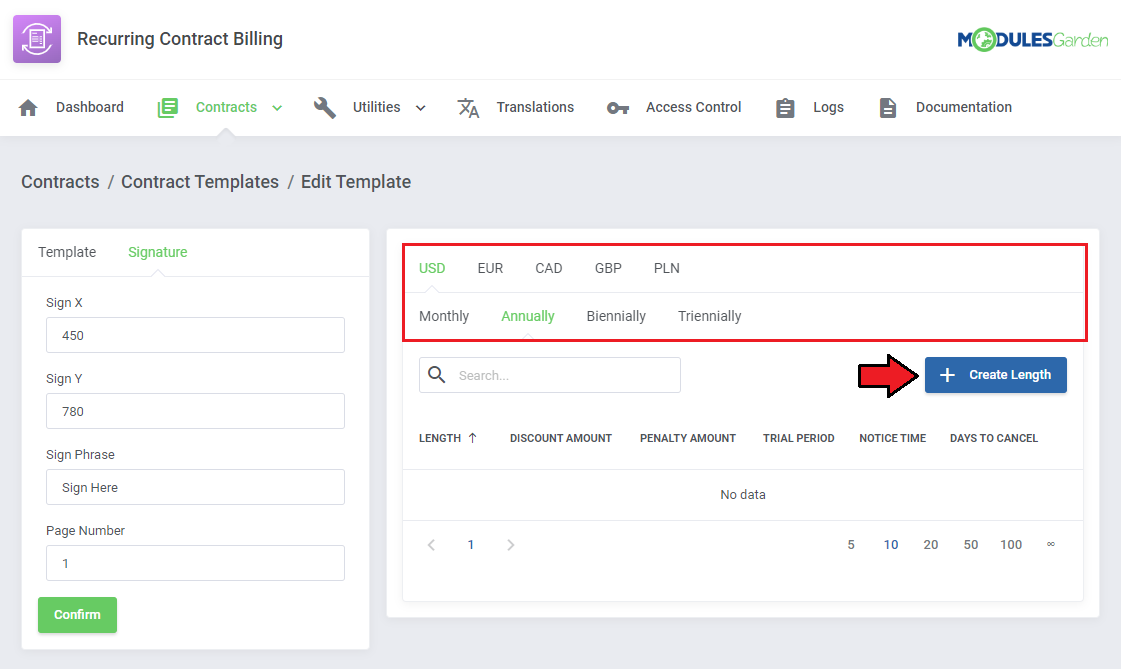The image size is (1121, 669).
Task: Select the EUR currency tab
Action: coord(490,268)
